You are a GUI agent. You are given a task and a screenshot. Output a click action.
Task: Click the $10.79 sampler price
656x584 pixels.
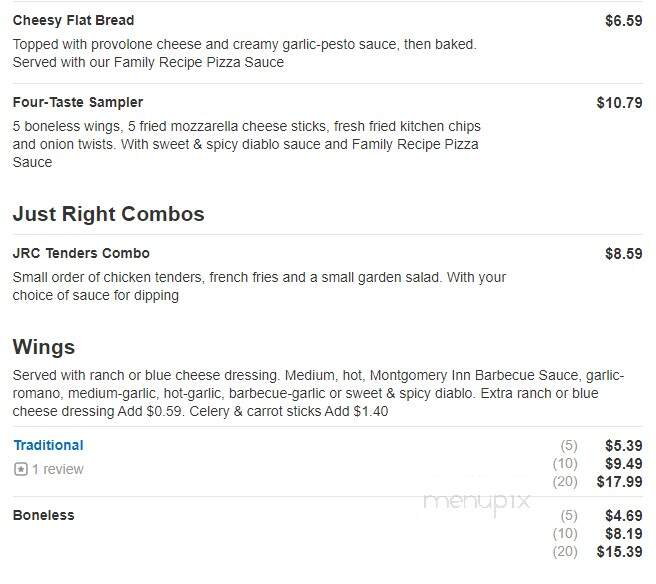click(619, 102)
